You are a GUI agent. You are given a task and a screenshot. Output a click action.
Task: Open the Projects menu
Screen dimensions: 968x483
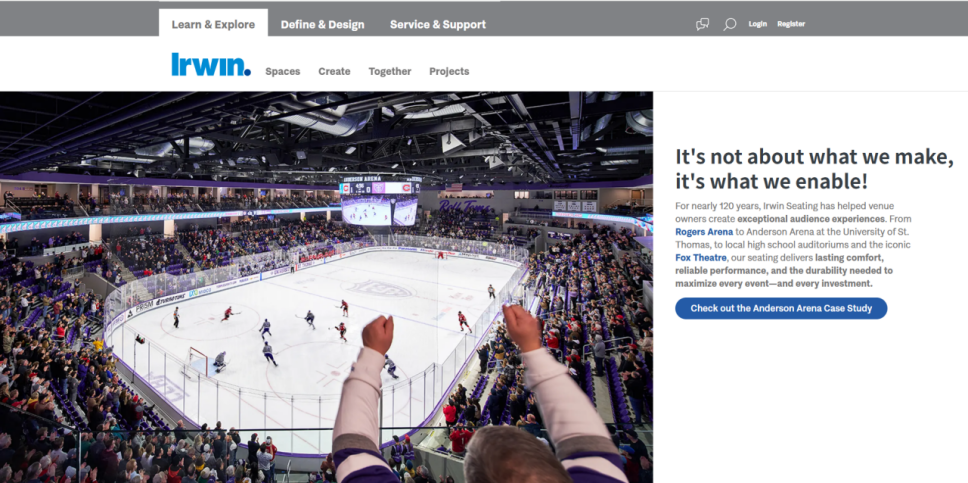[x=449, y=72]
